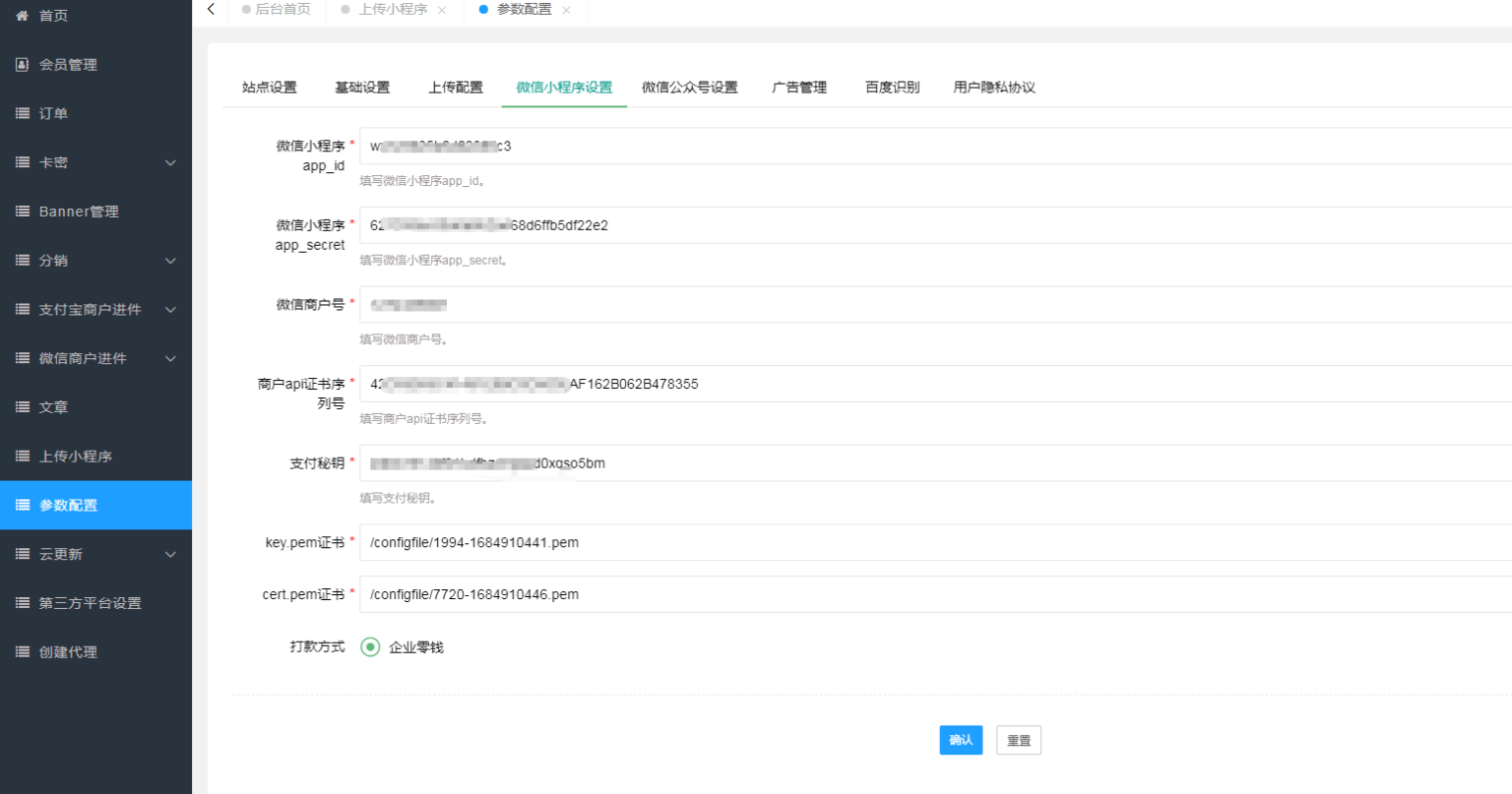Expand the 分销 distribution menu
The width and height of the screenshot is (1512, 794).
click(x=169, y=260)
